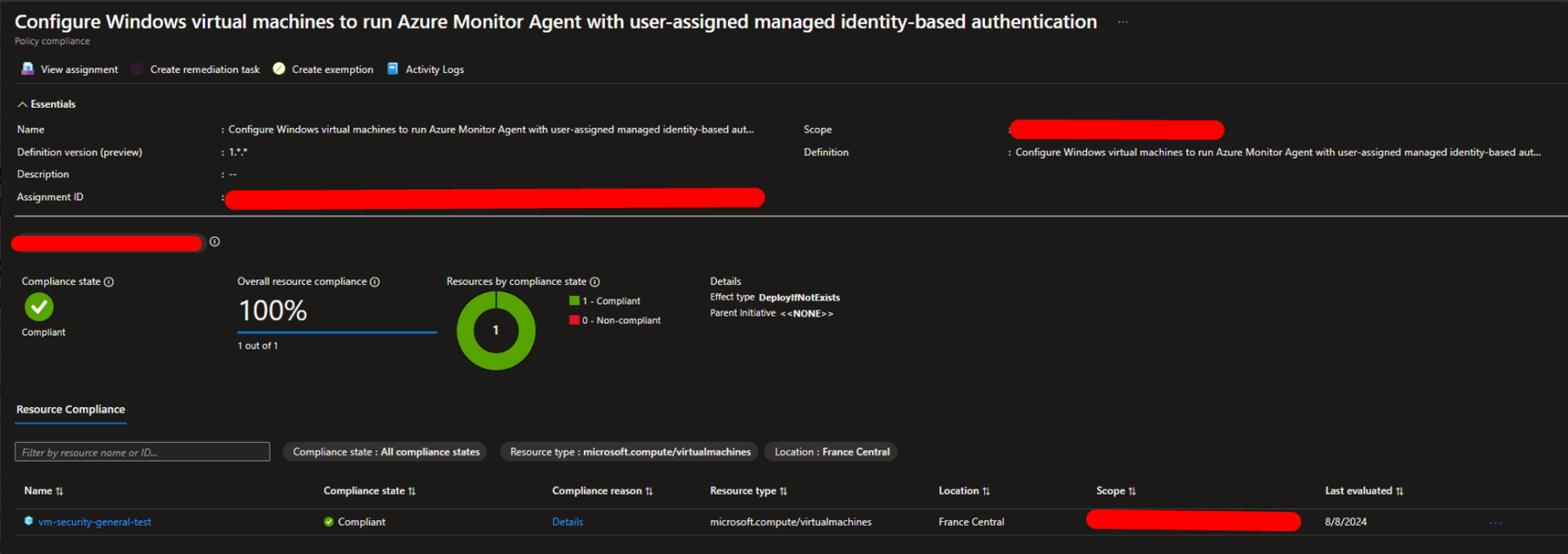Screen dimensions: 1568x554
Task: Open the Resource type filter
Action: coord(630,452)
